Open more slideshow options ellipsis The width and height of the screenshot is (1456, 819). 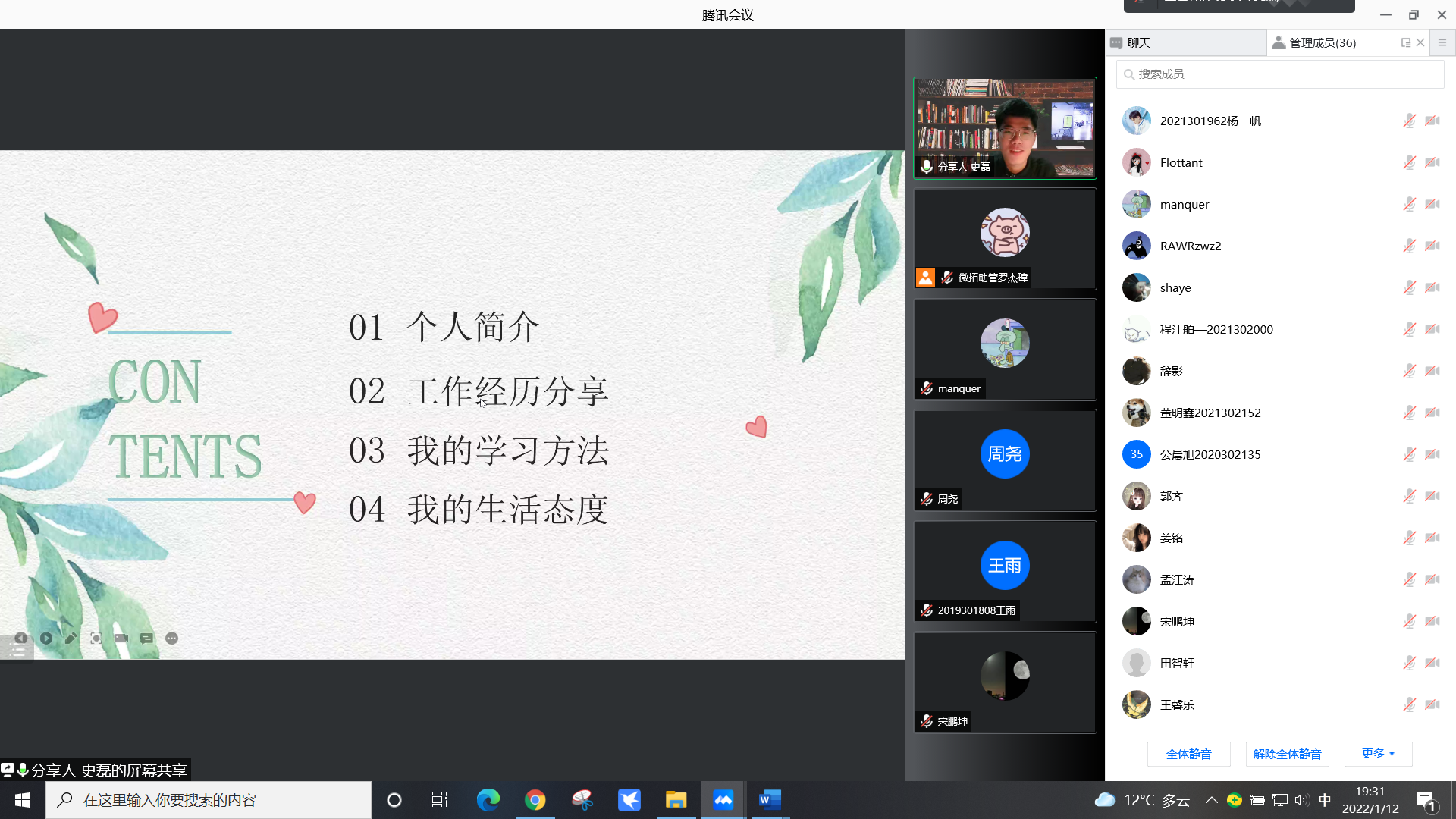(172, 639)
